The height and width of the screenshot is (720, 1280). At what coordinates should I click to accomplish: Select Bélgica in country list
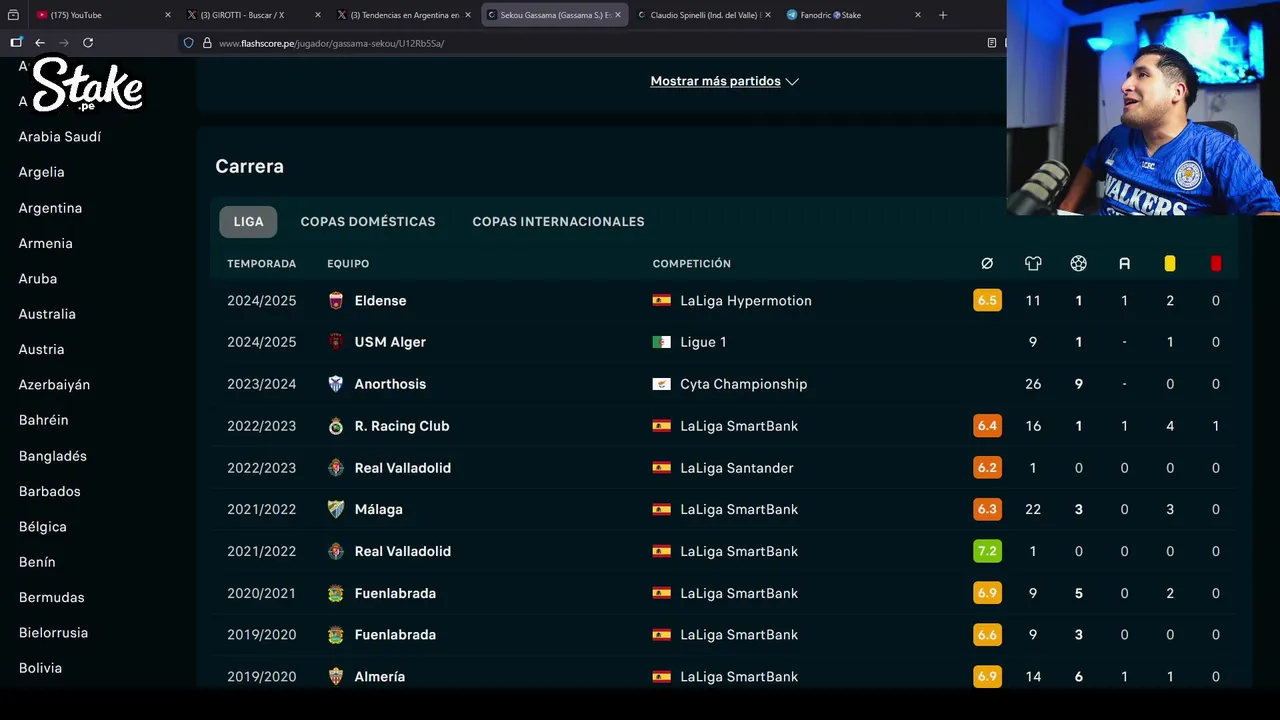point(42,527)
